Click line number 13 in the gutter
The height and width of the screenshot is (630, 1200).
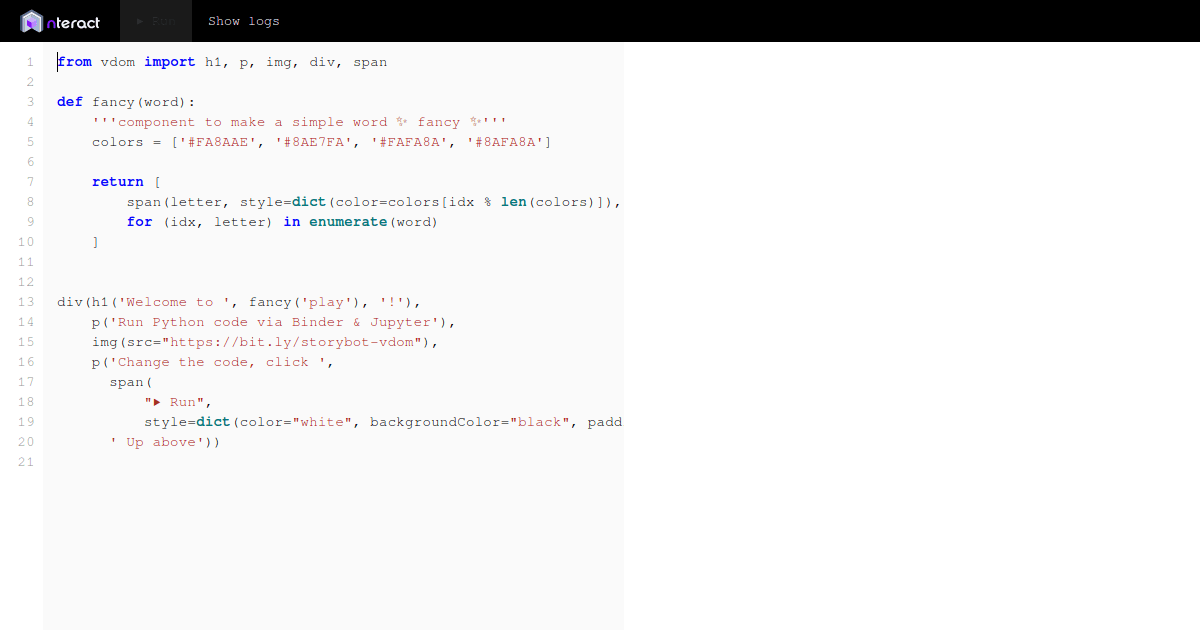coord(25,301)
